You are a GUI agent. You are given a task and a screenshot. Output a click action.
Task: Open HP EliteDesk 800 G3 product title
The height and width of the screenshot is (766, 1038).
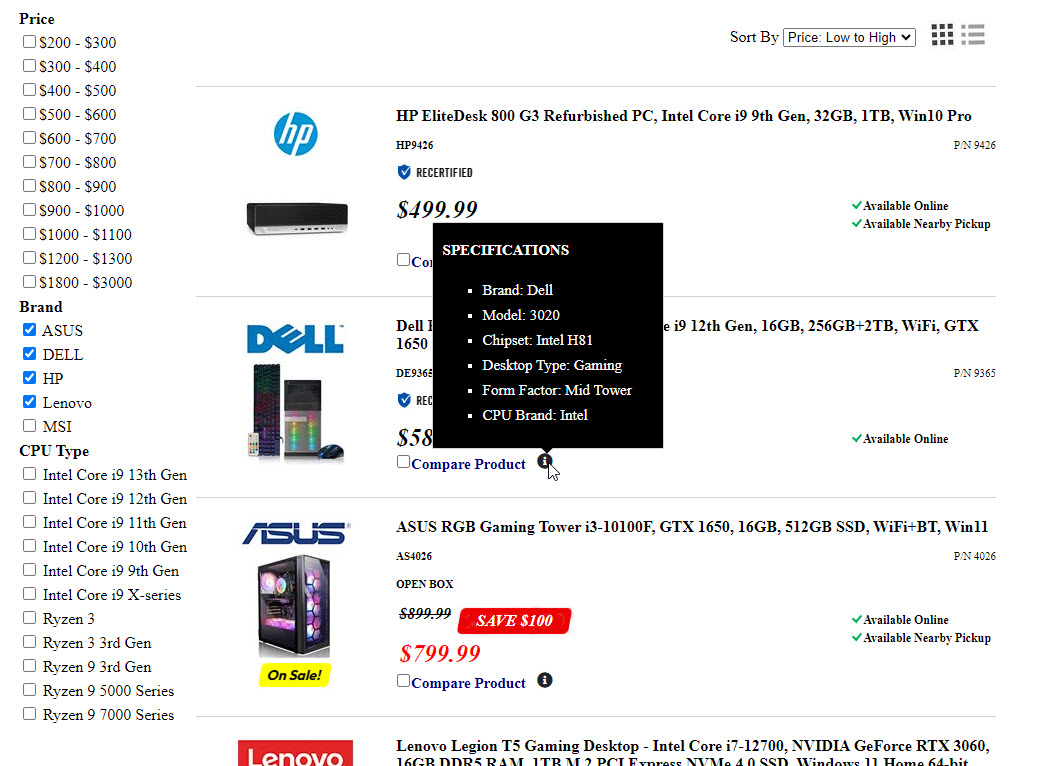(683, 116)
